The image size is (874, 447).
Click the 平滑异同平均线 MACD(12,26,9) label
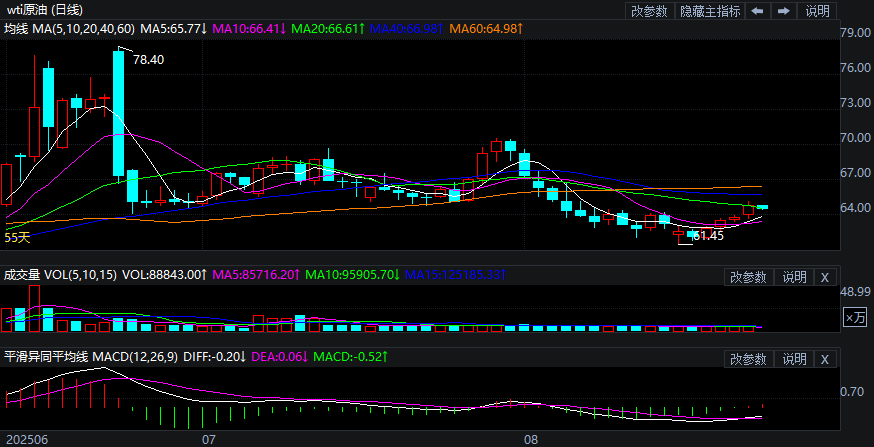[88, 356]
